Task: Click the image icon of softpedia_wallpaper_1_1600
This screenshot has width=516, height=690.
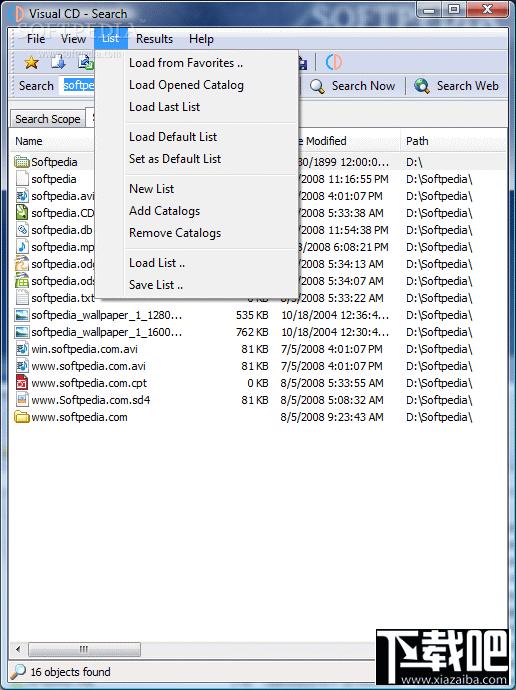Action: click(x=22, y=332)
